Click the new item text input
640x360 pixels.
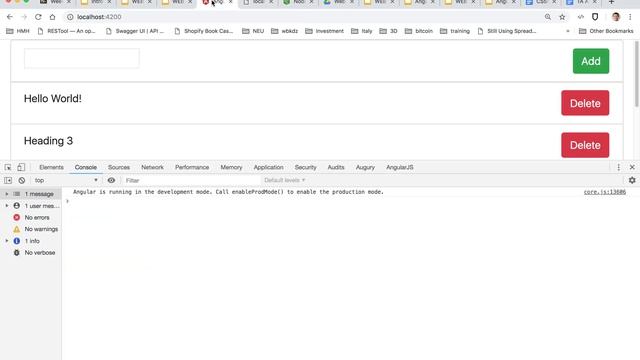tap(82, 58)
